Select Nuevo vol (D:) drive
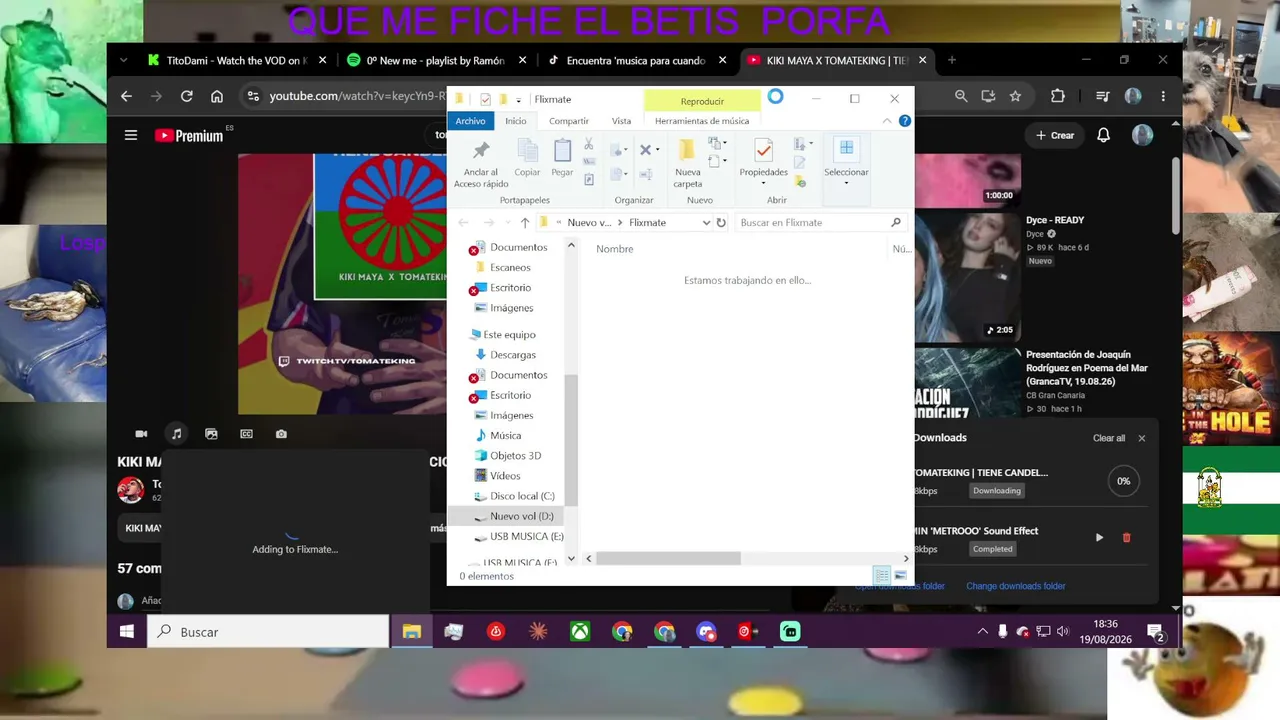This screenshot has height=720, width=1280. pos(521,516)
